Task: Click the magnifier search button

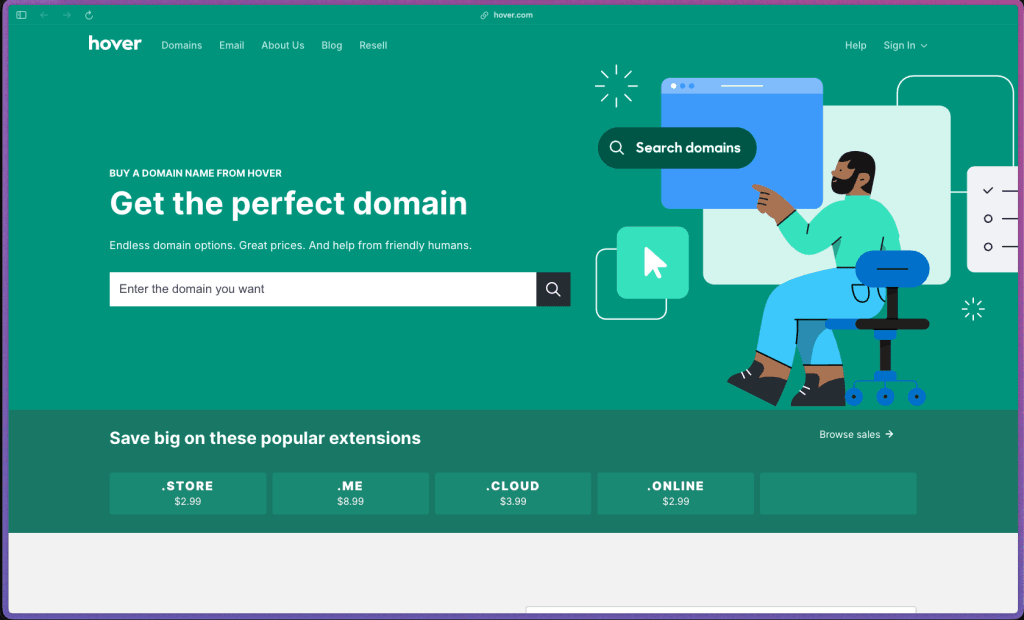Action: [x=553, y=289]
